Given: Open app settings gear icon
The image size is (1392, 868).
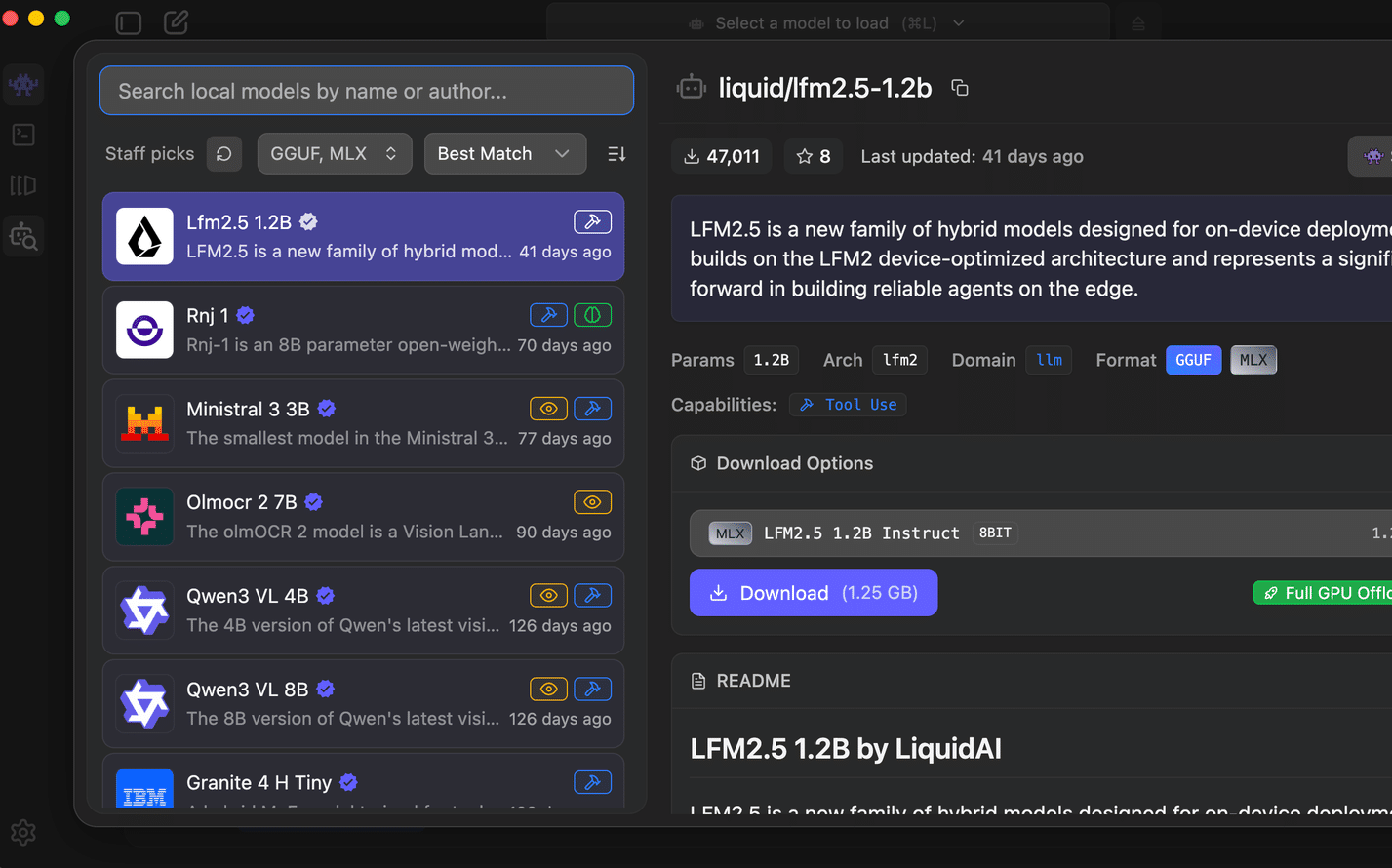Looking at the screenshot, I should click(23, 832).
